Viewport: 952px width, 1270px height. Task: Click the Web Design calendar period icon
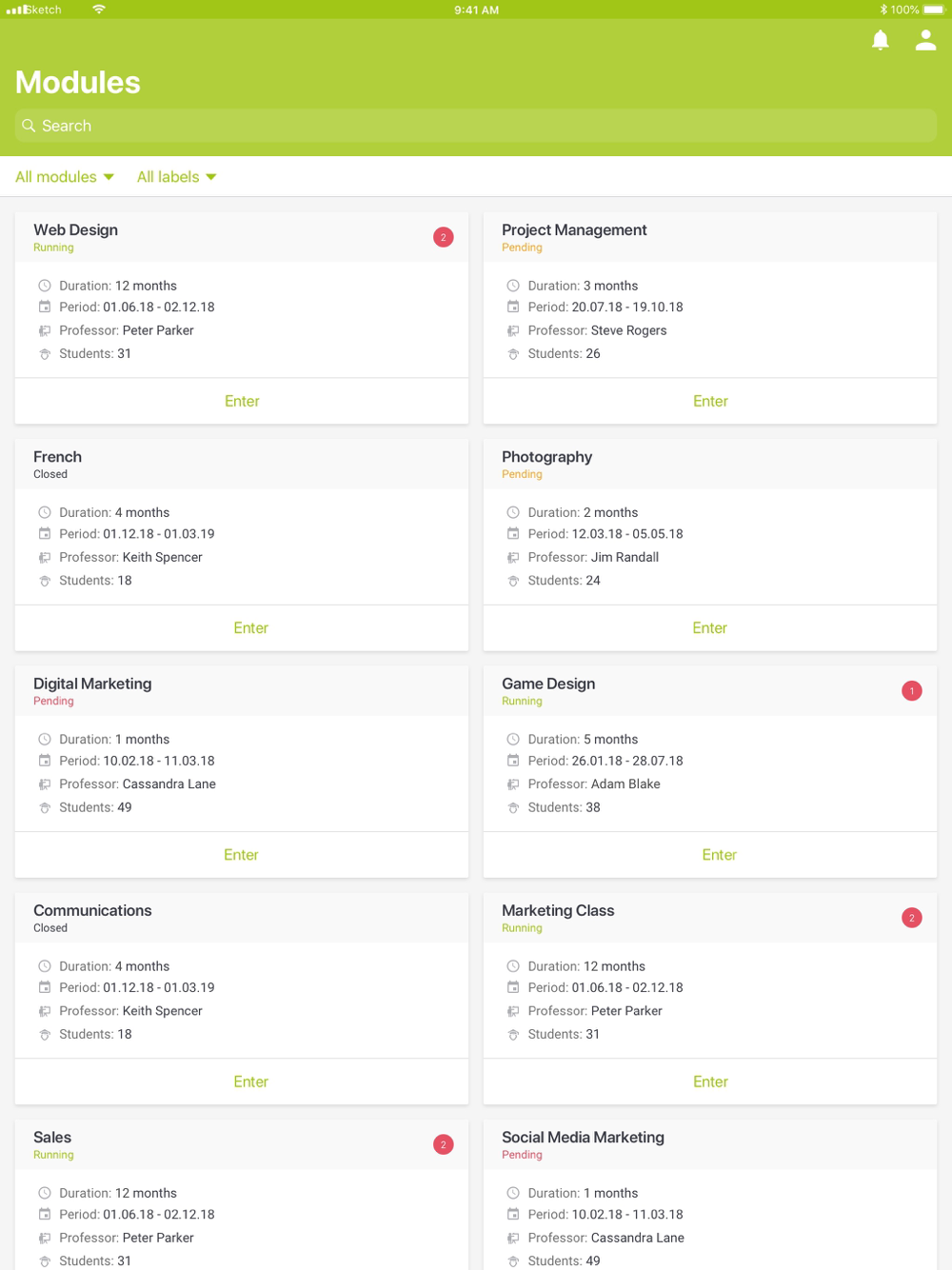pyautogui.click(x=45, y=307)
